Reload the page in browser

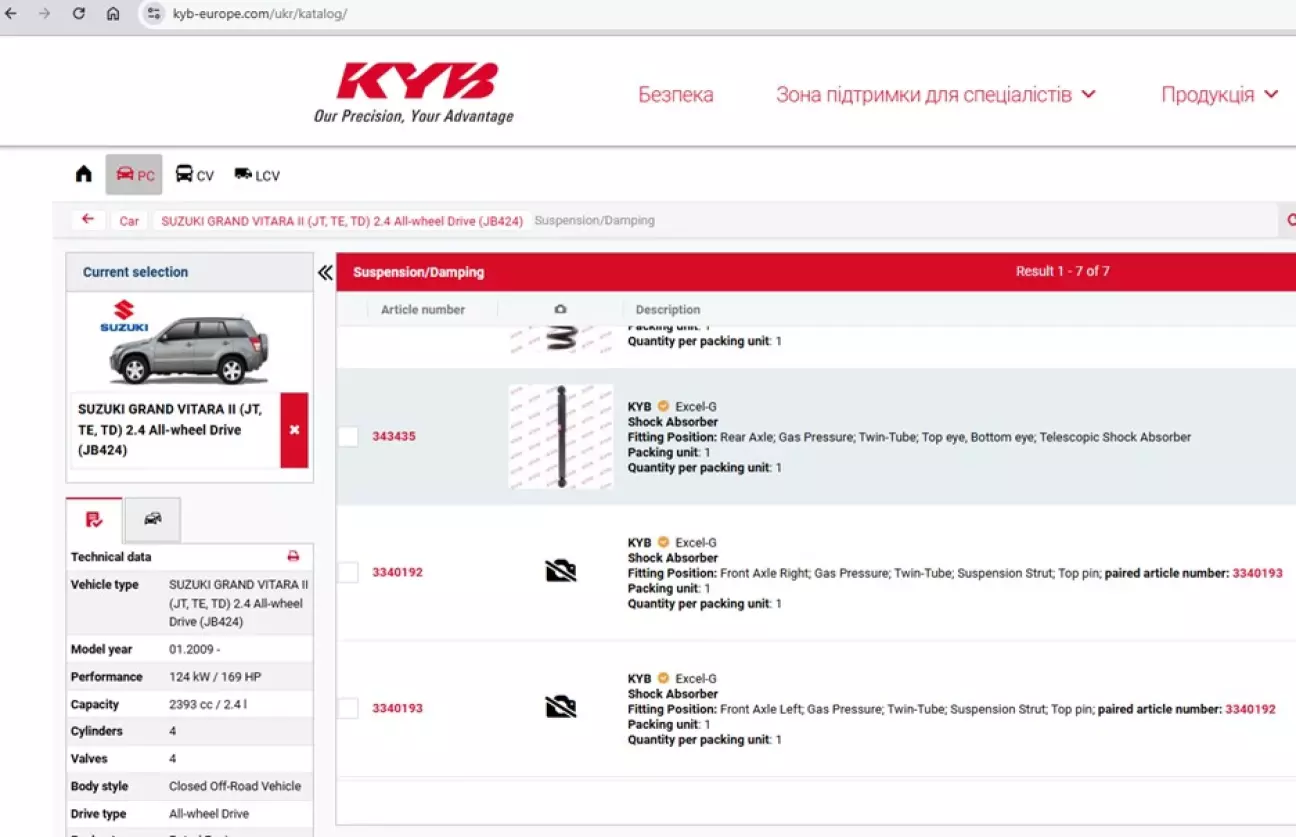click(x=79, y=14)
